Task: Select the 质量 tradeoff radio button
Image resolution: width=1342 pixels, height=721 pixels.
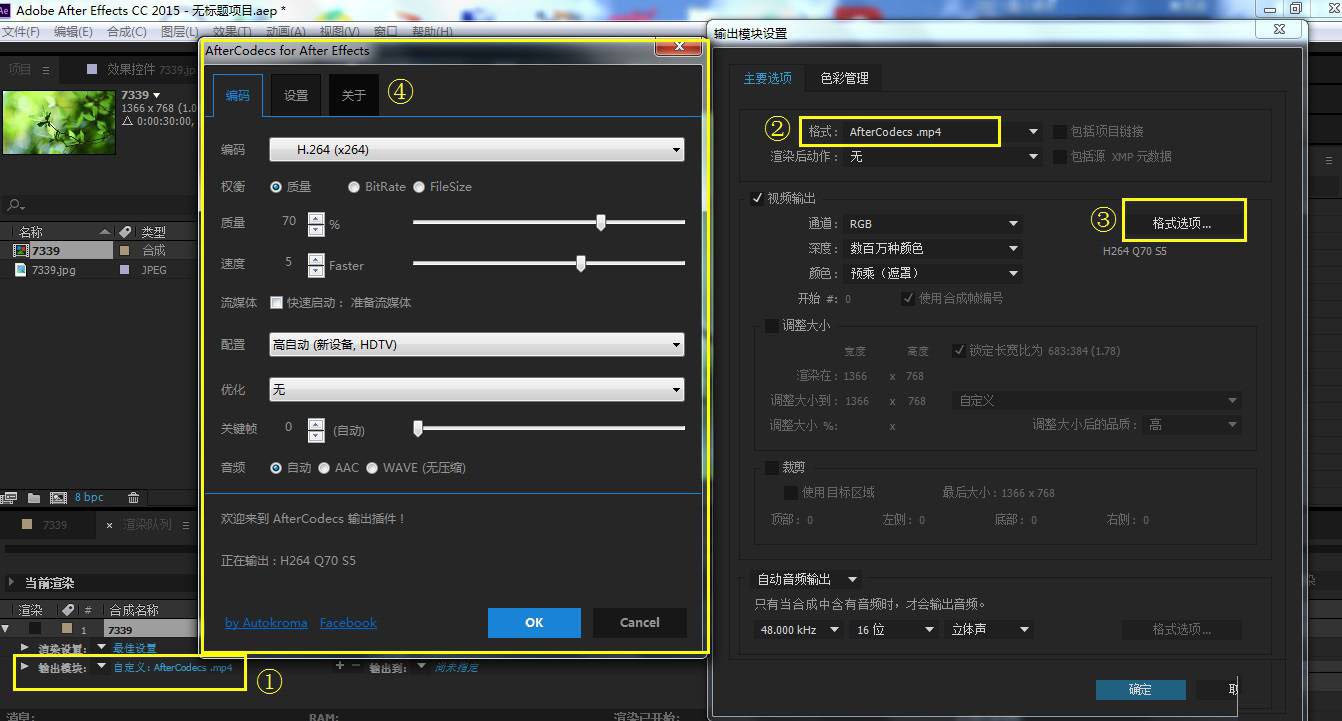Action: [x=276, y=187]
